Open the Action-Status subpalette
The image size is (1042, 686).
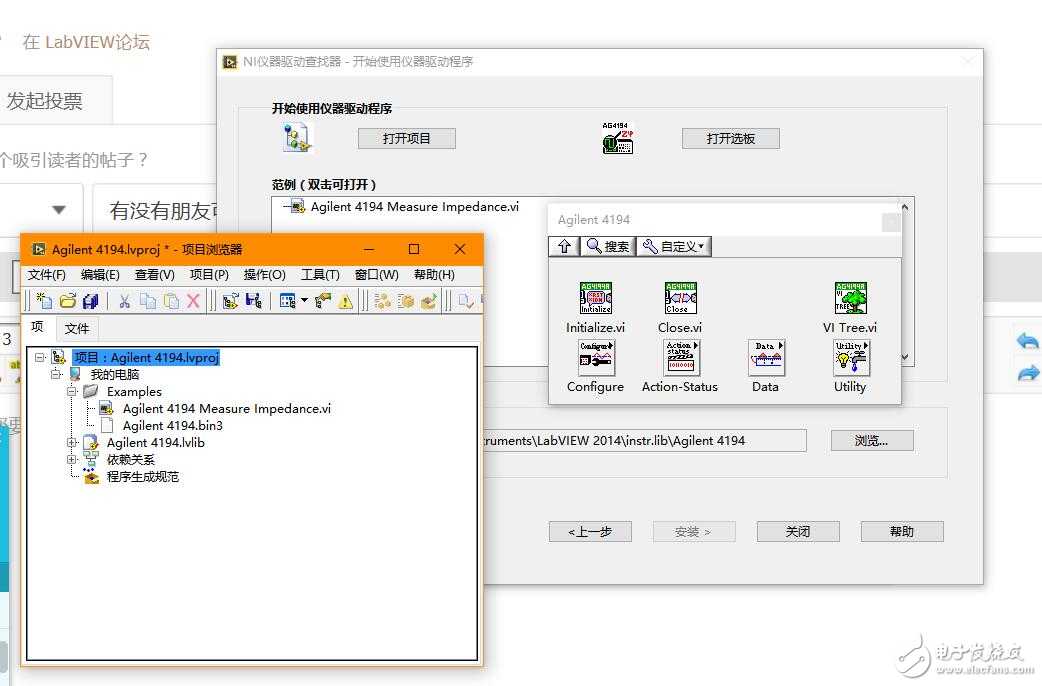(681, 358)
